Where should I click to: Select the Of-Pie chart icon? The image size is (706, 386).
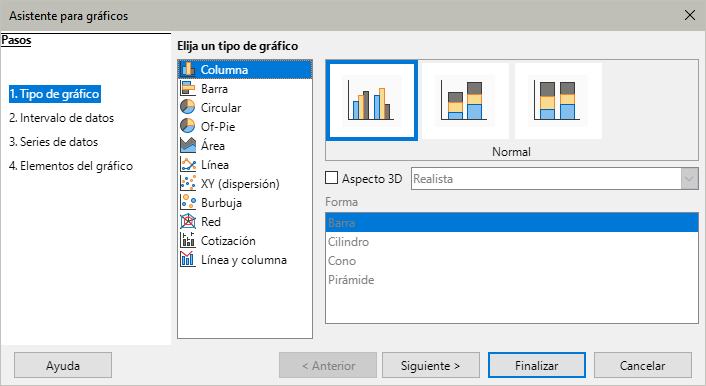(x=188, y=126)
